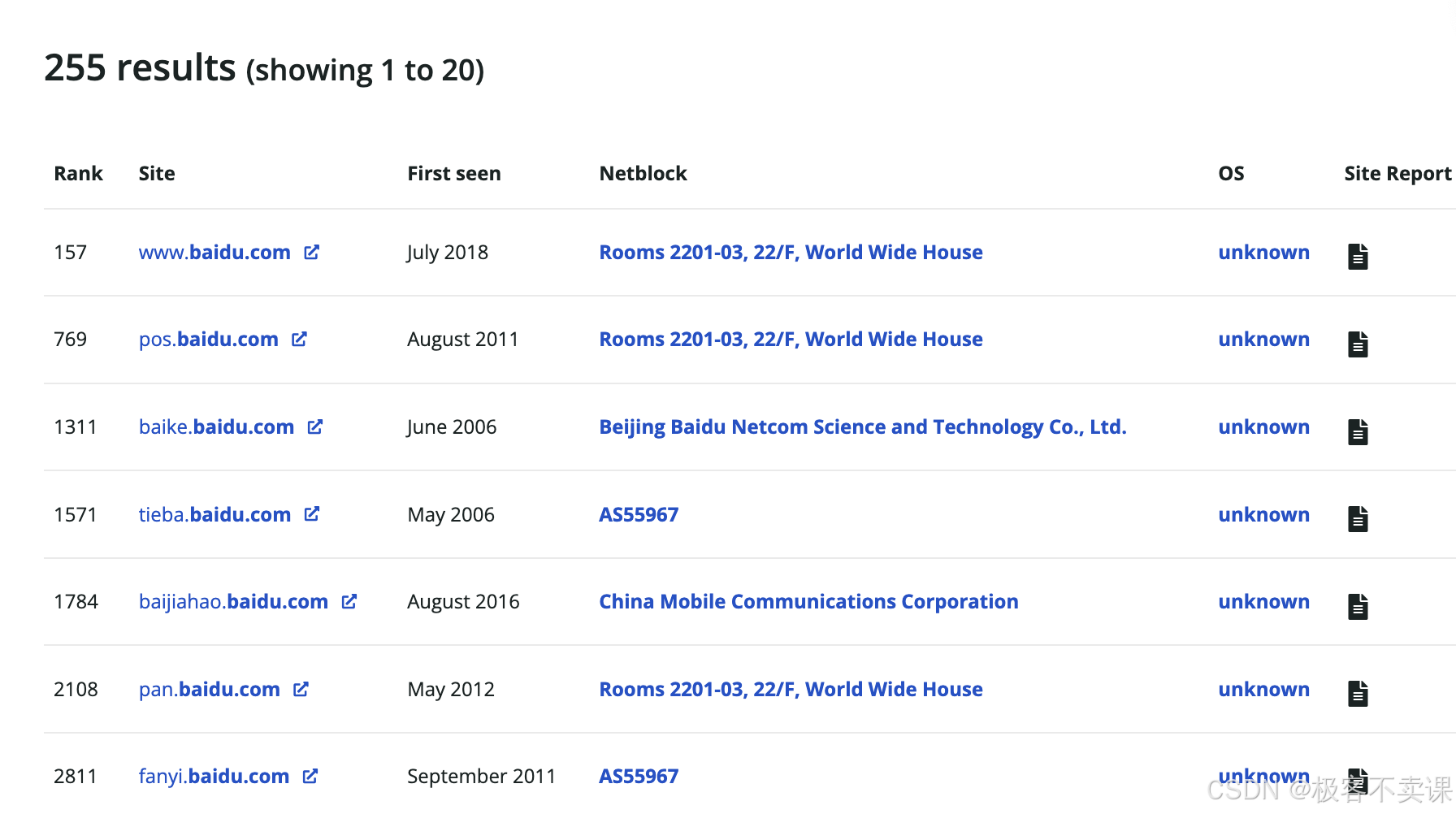Click unknown OS link for pos.baidu.com
1456x814 pixels.
tap(1263, 340)
